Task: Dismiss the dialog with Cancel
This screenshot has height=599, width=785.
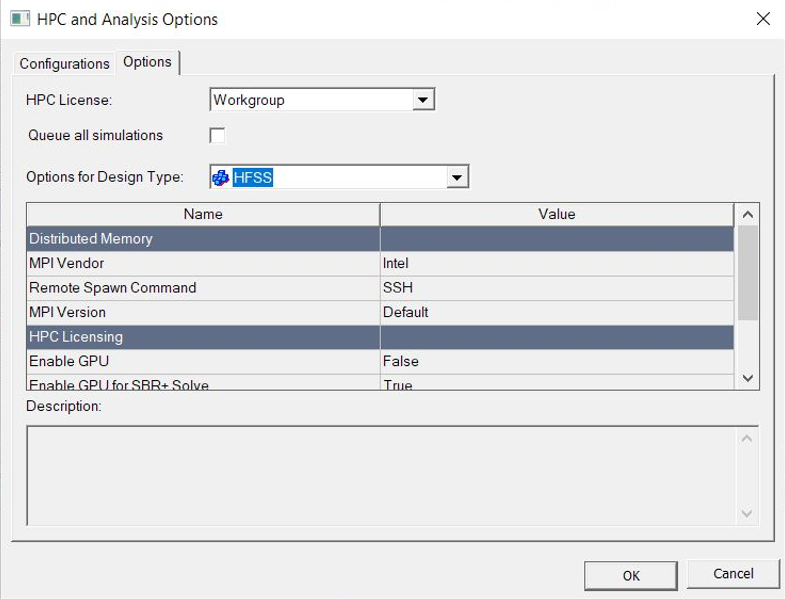Action: tap(733, 573)
